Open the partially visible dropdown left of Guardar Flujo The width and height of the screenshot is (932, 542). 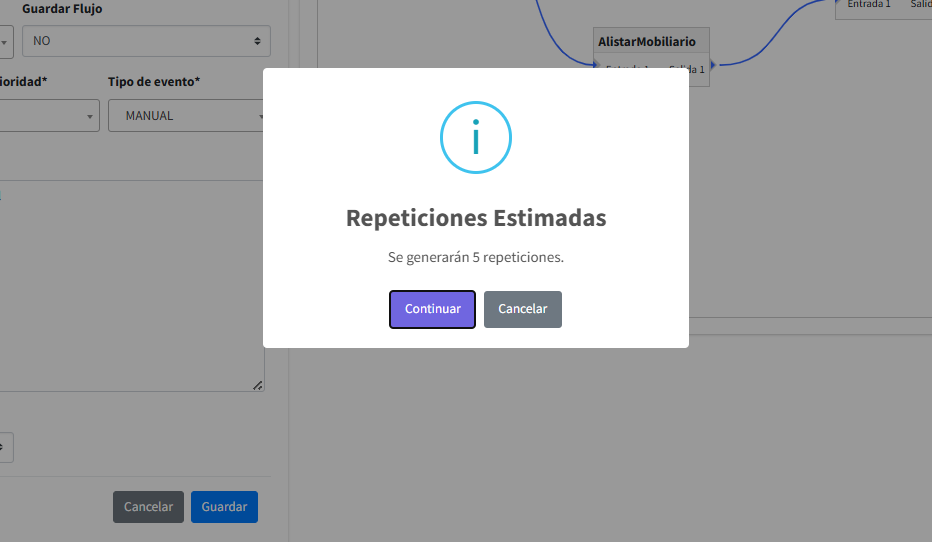(x=5, y=41)
